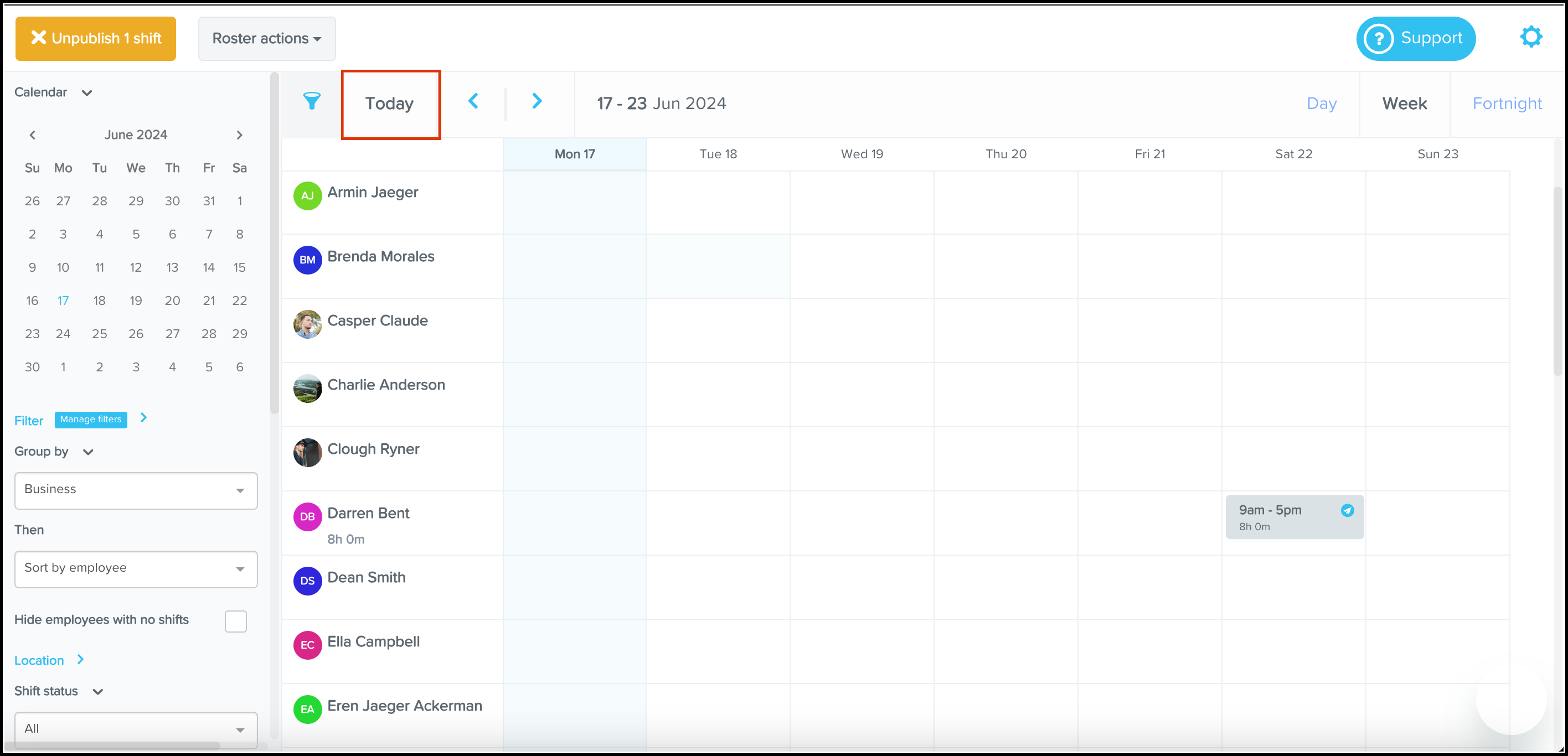
Task: Go to previous week using left arrow
Action: pyautogui.click(x=473, y=102)
